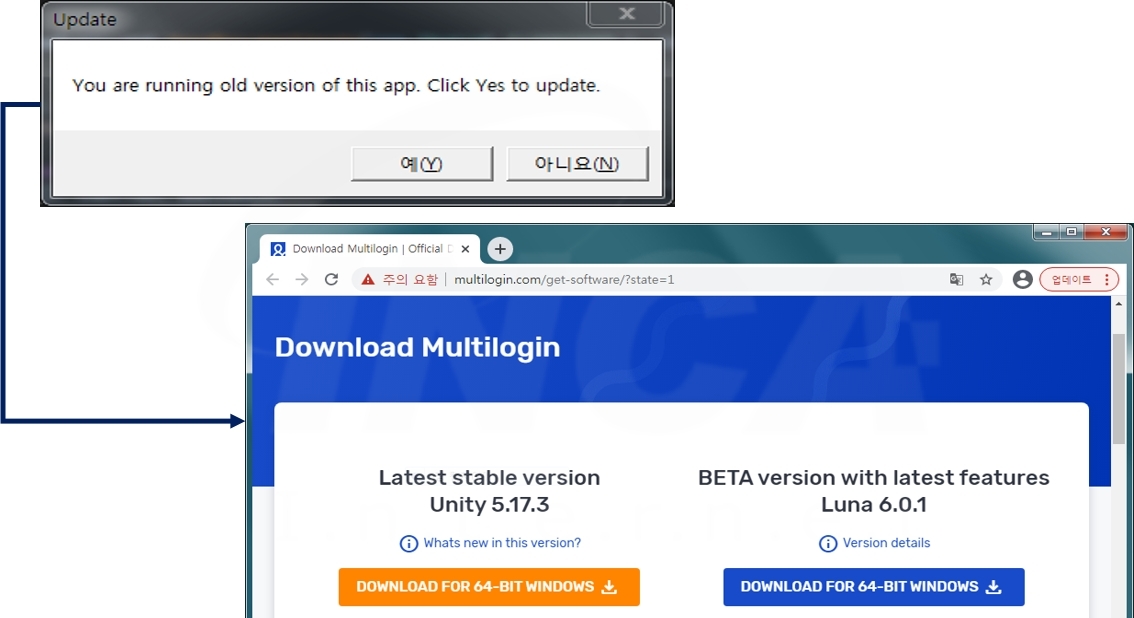Open a new tab with plus button

[500, 249]
